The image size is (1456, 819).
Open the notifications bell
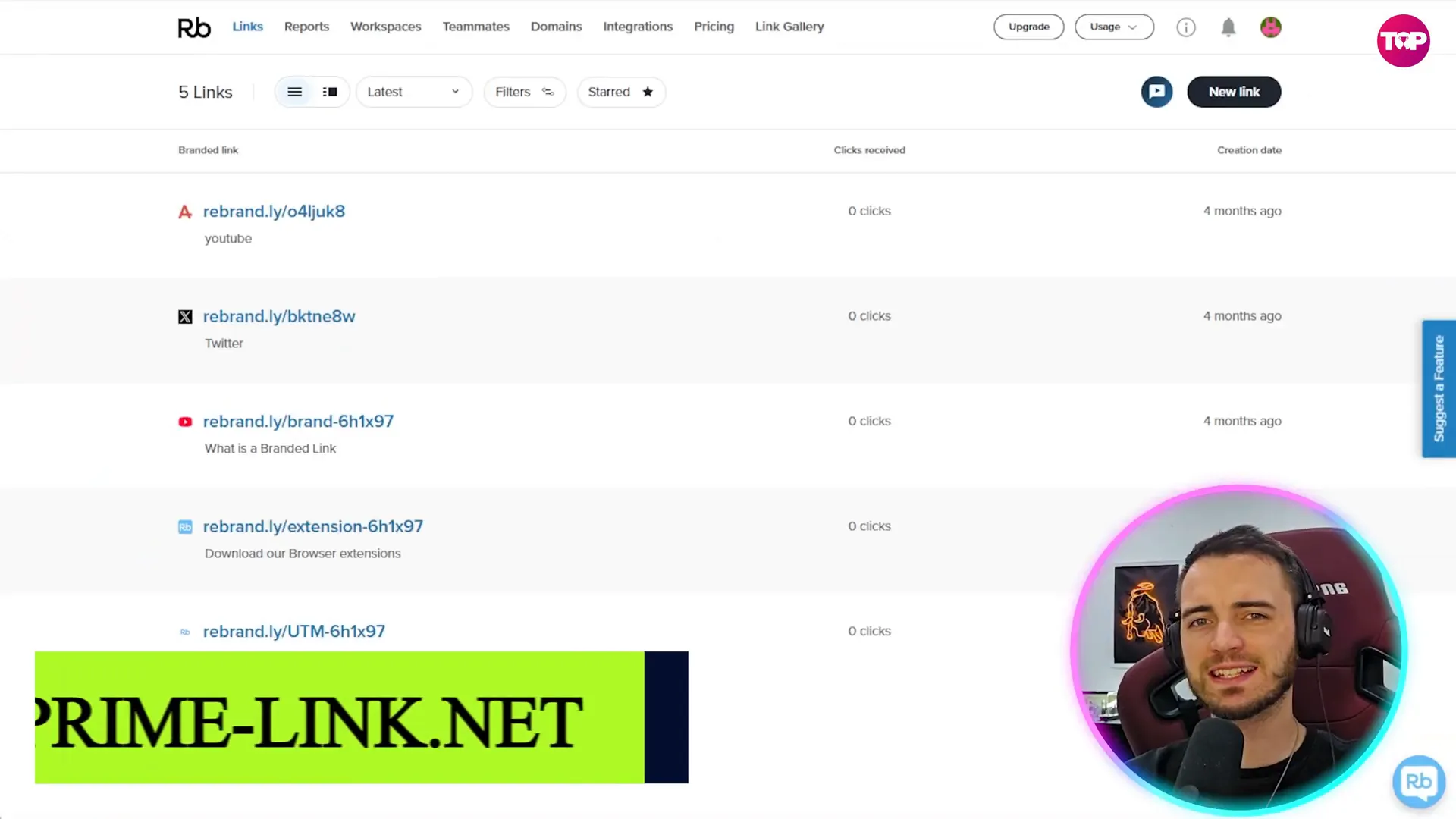1228,28
